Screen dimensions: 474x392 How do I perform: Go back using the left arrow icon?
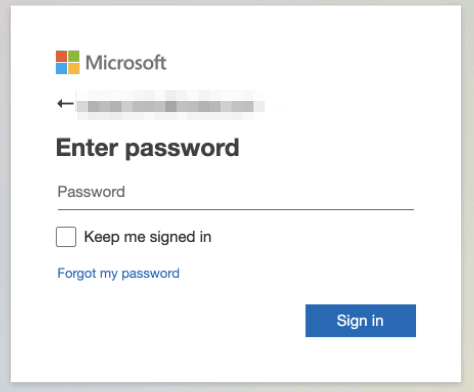(65, 104)
